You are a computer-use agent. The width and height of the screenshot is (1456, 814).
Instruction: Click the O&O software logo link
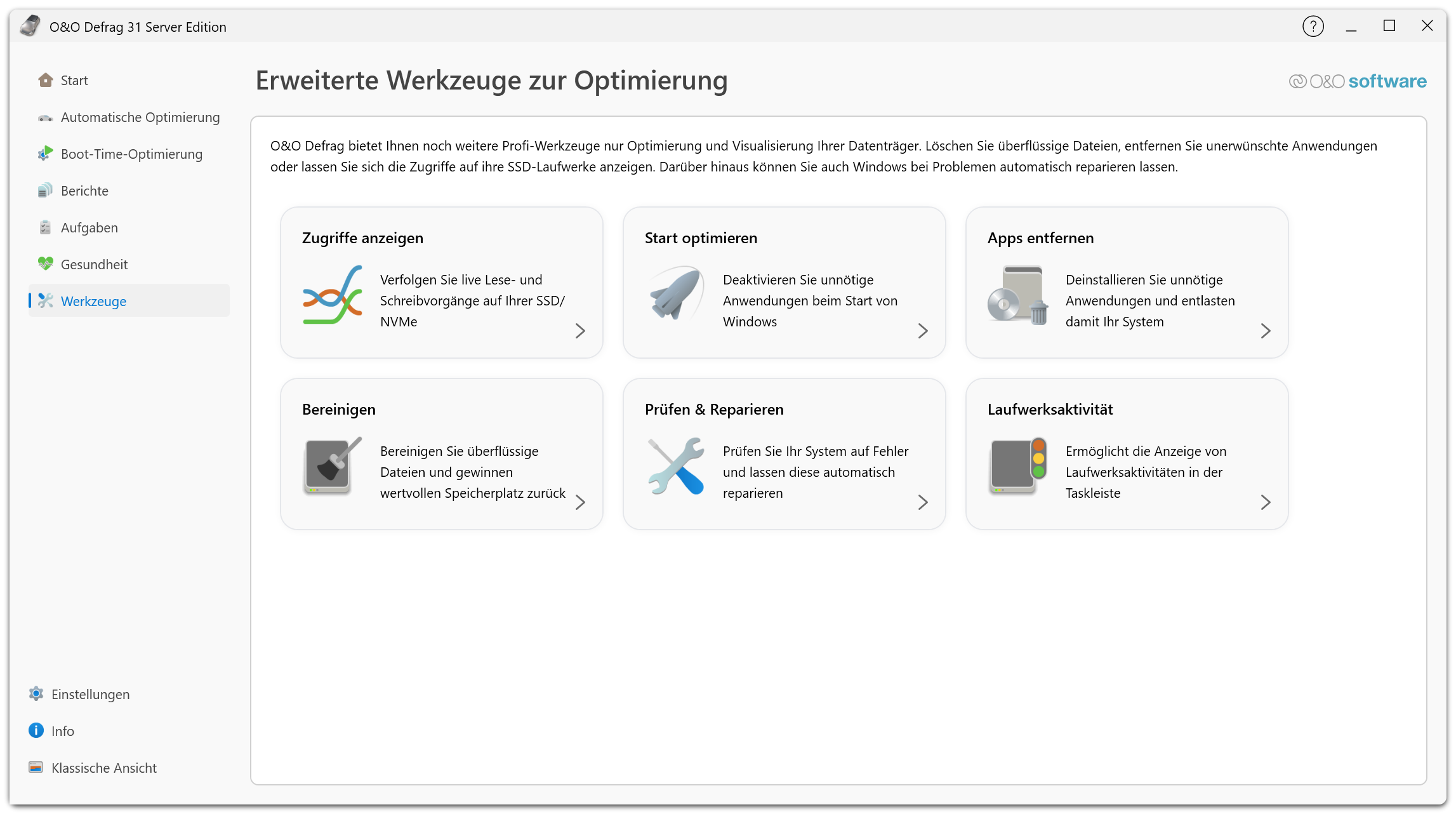point(1358,81)
